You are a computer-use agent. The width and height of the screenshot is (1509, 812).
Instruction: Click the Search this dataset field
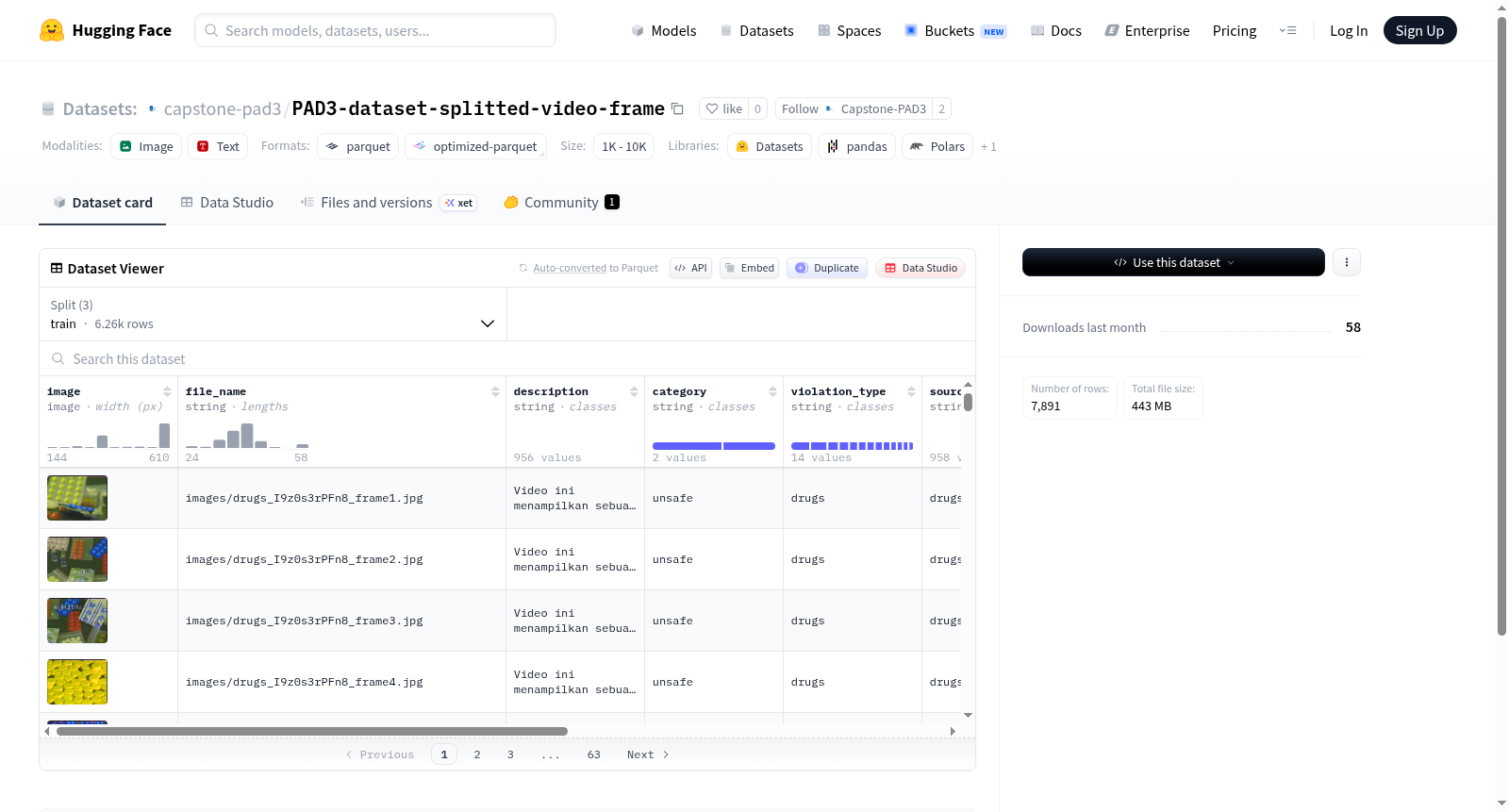507,358
